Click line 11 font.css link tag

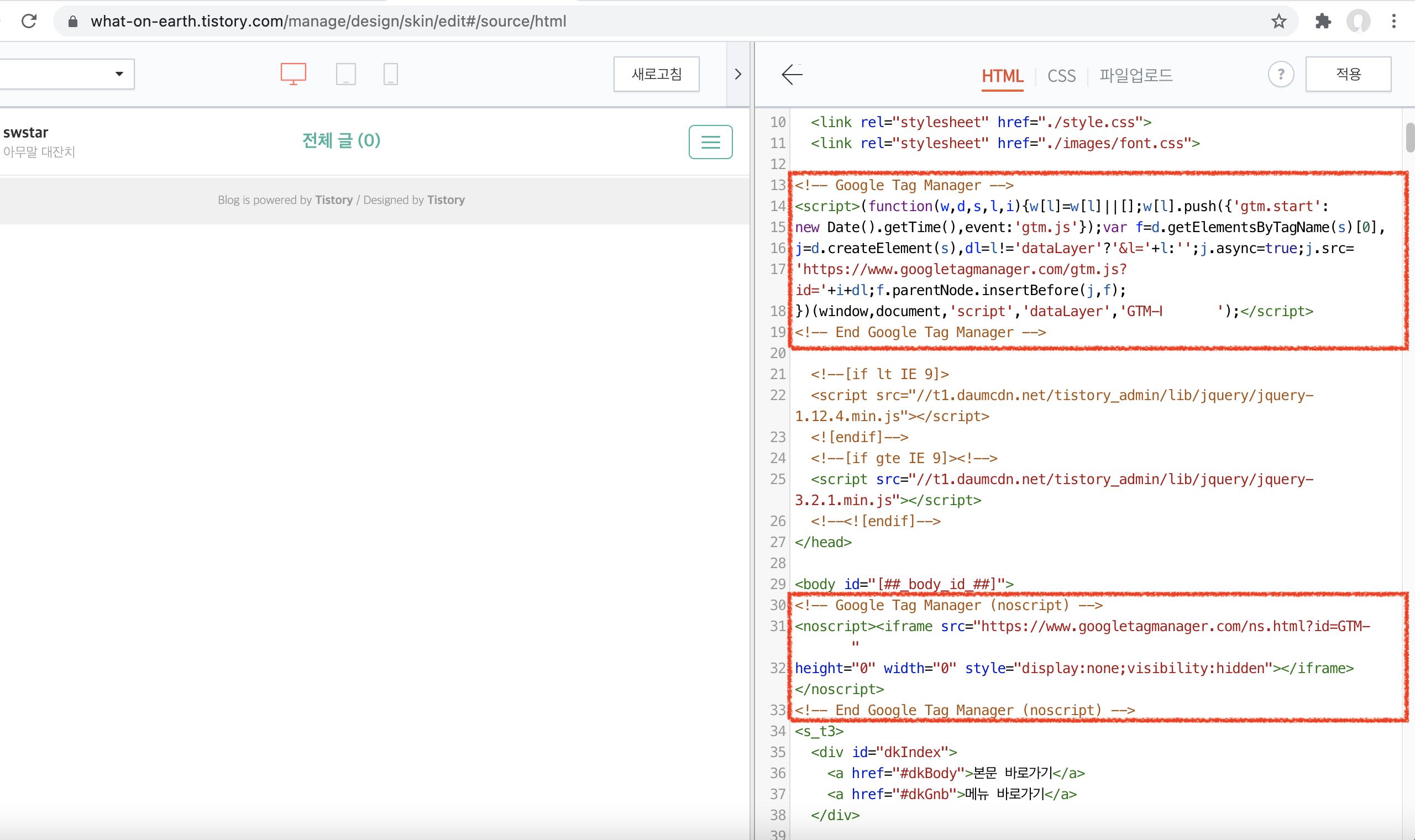1005,143
